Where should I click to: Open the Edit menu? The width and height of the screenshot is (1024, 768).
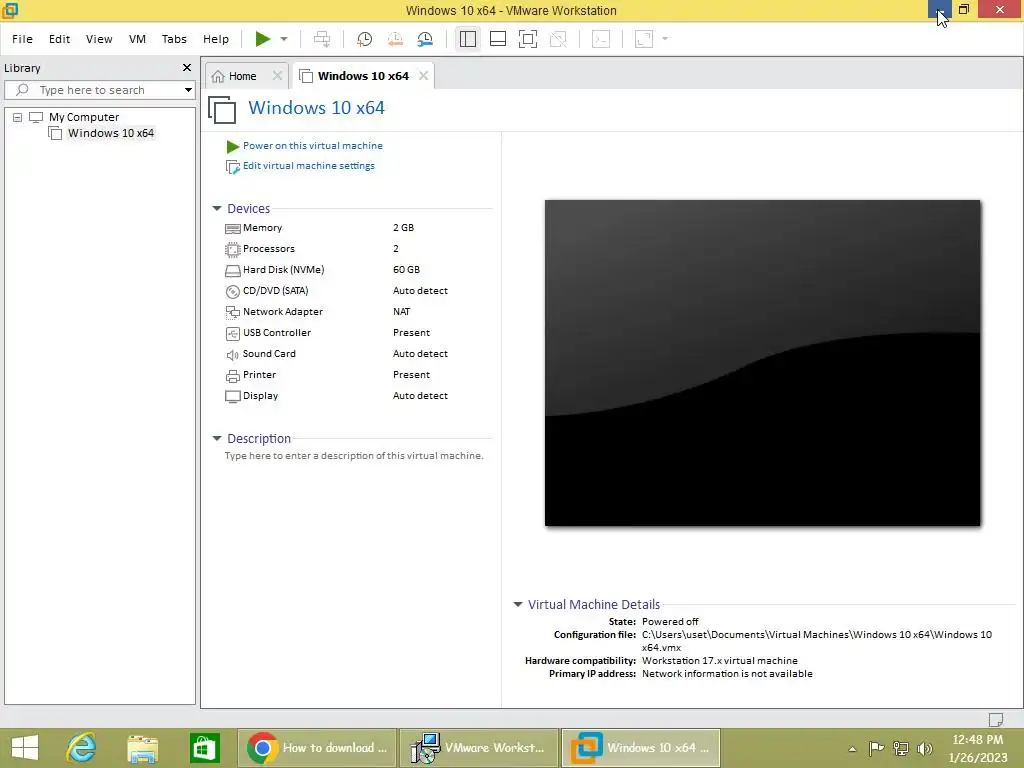coord(59,39)
